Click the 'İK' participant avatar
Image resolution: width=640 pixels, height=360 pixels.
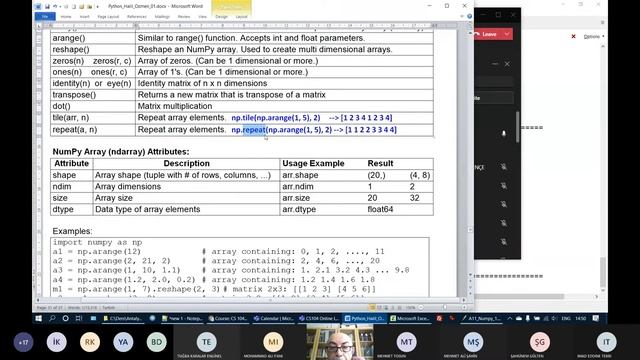pos(56,342)
